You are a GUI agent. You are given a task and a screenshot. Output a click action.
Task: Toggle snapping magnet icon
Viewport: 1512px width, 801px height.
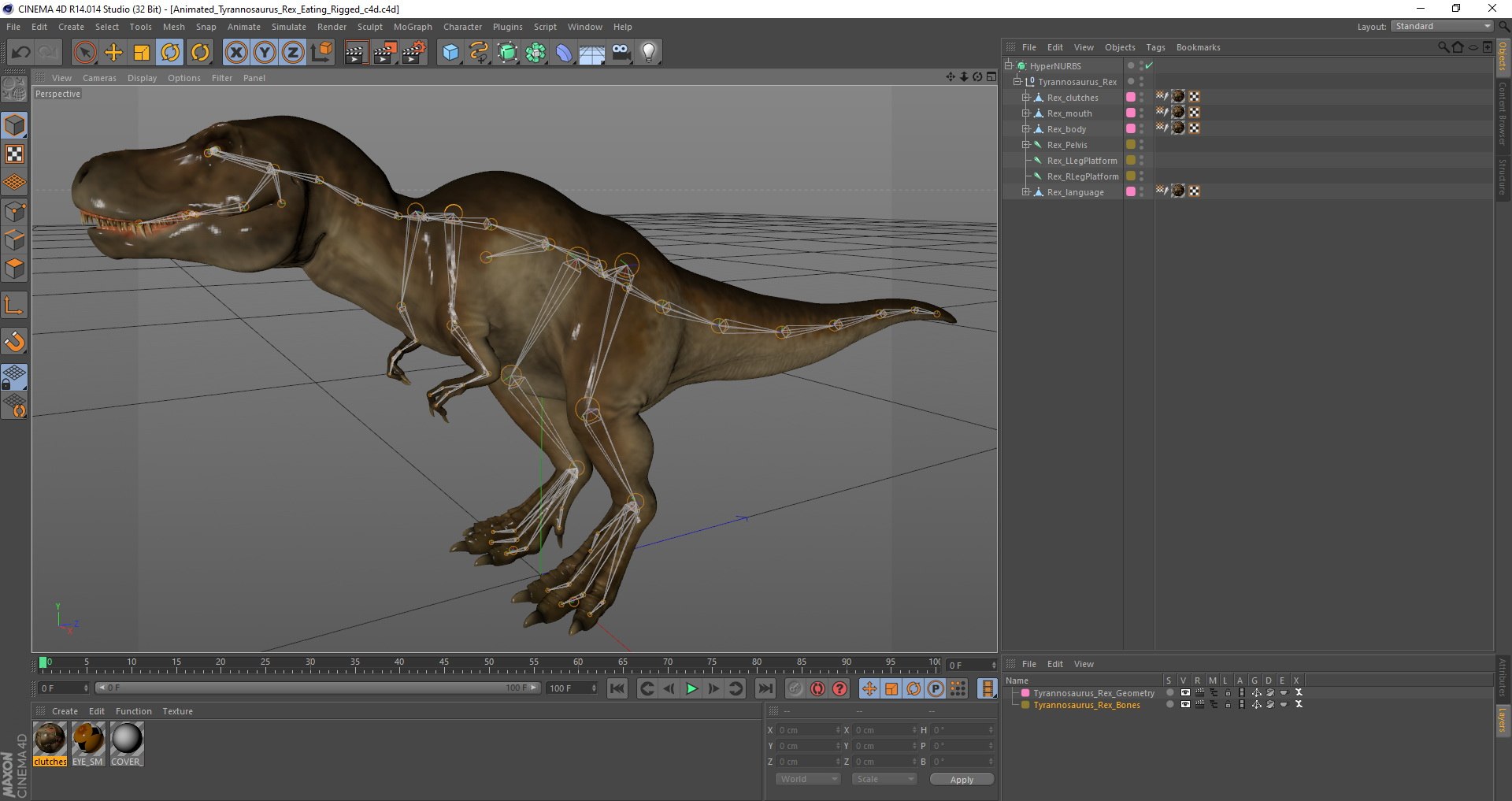point(14,342)
